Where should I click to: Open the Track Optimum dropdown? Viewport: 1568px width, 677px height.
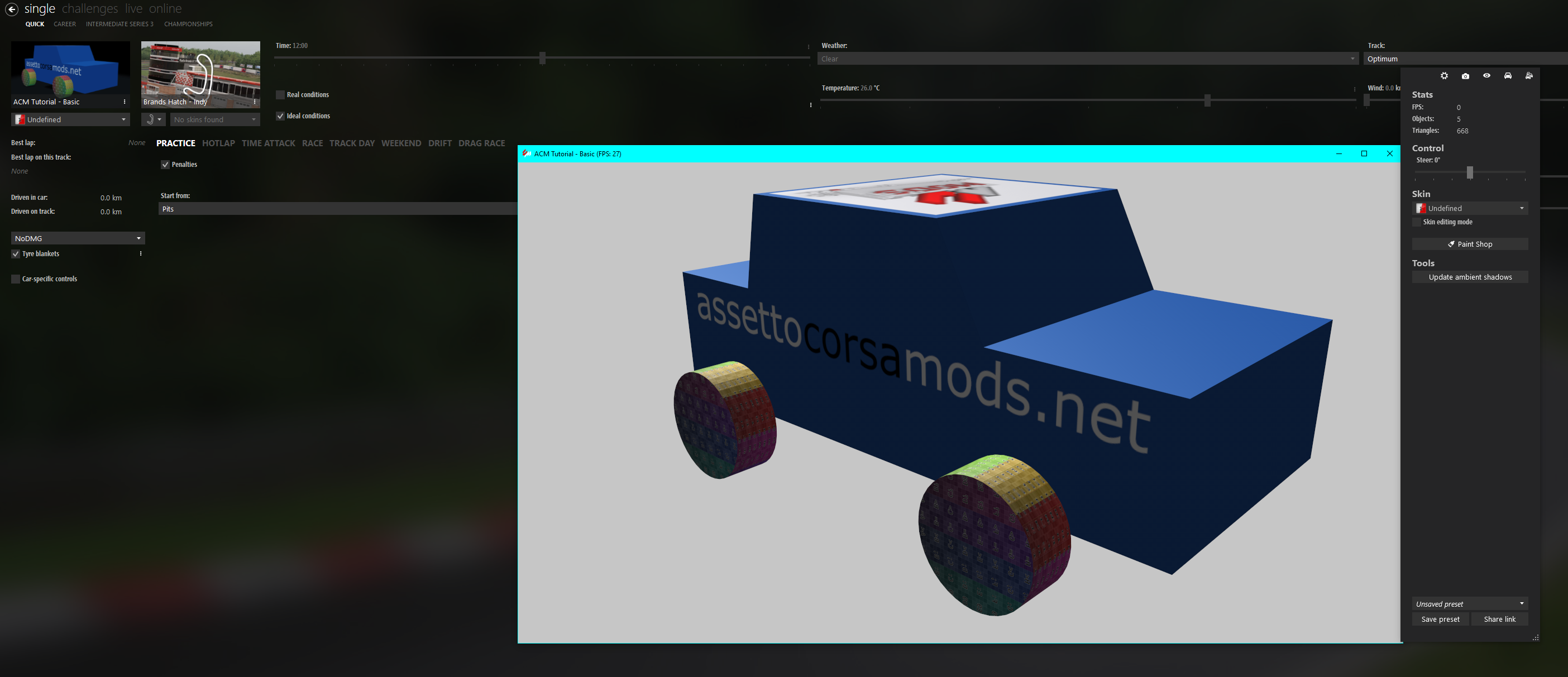point(1466,59)
